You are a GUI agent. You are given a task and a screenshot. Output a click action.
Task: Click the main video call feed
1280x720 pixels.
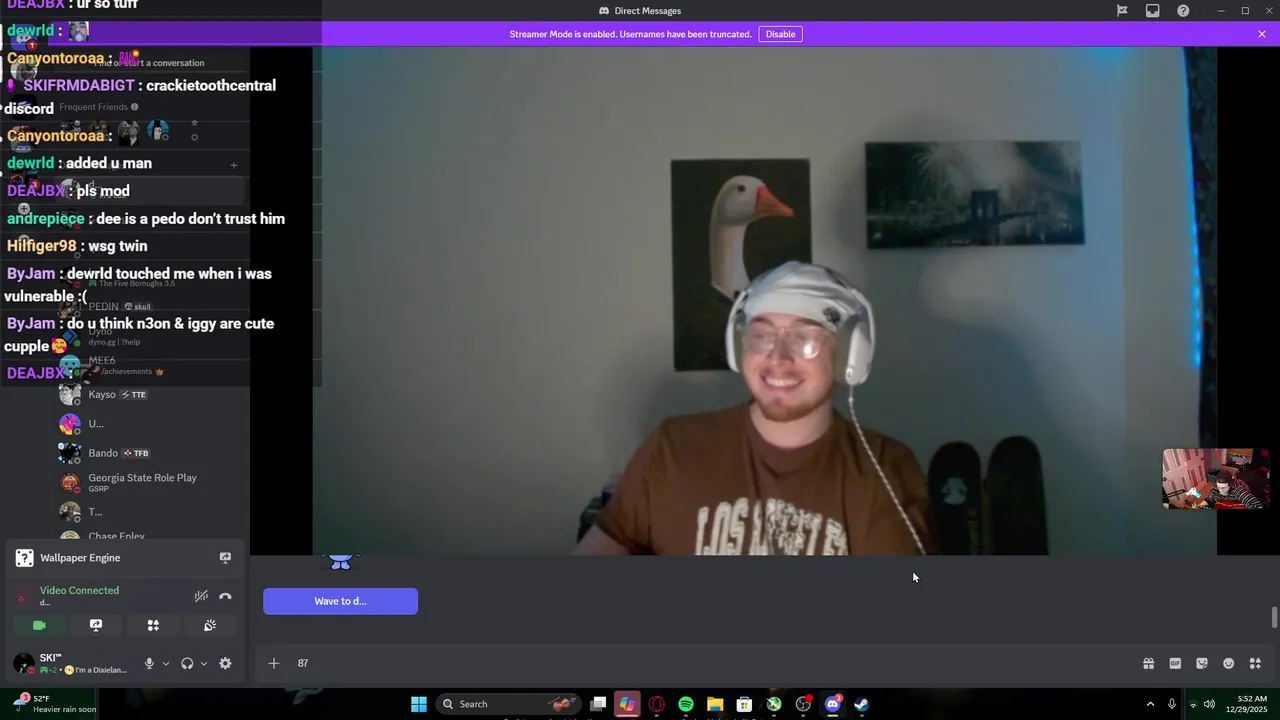click(764, 300)
